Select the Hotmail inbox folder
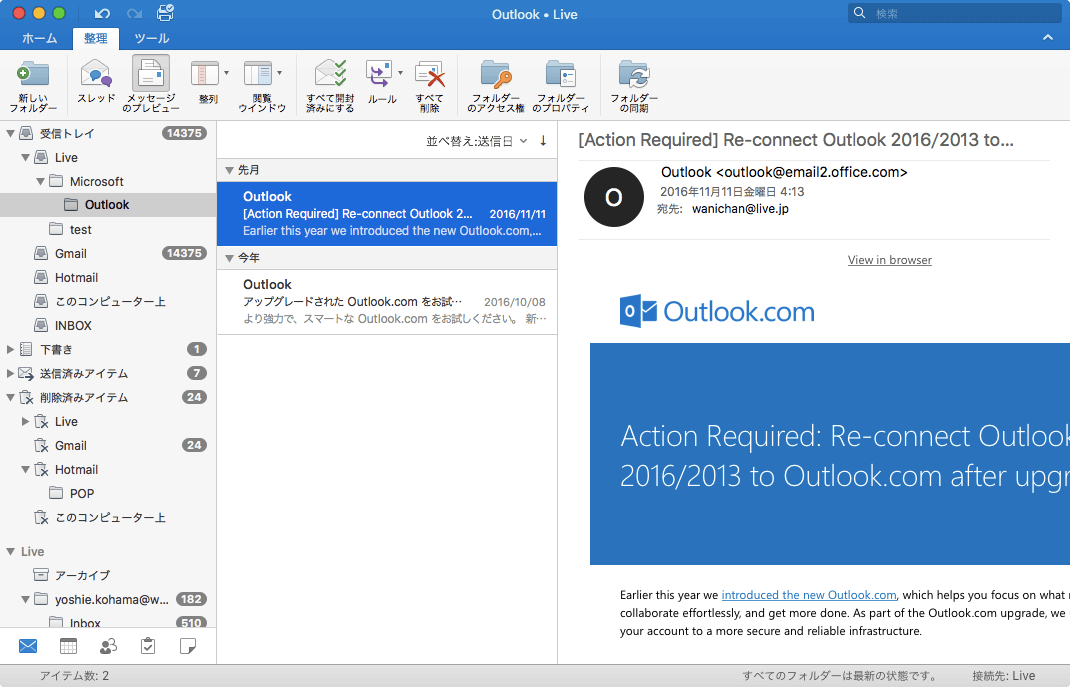 point(108,278)
